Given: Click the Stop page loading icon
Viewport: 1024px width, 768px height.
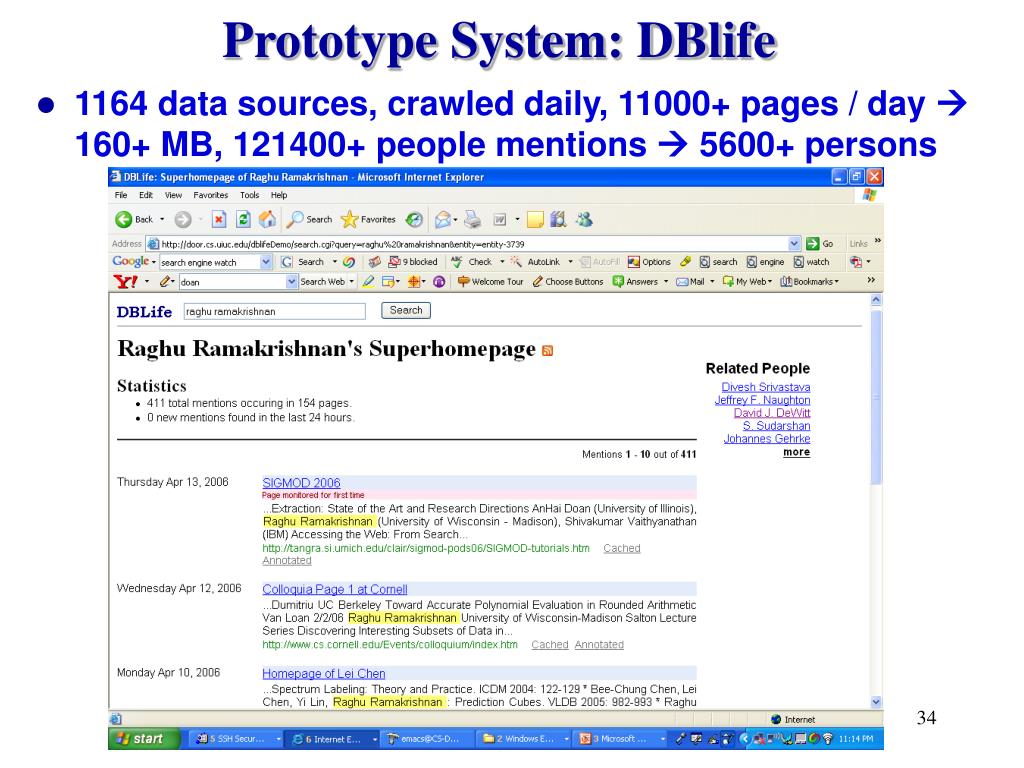Looking at the screenshot, I should (x=219, y=219).
